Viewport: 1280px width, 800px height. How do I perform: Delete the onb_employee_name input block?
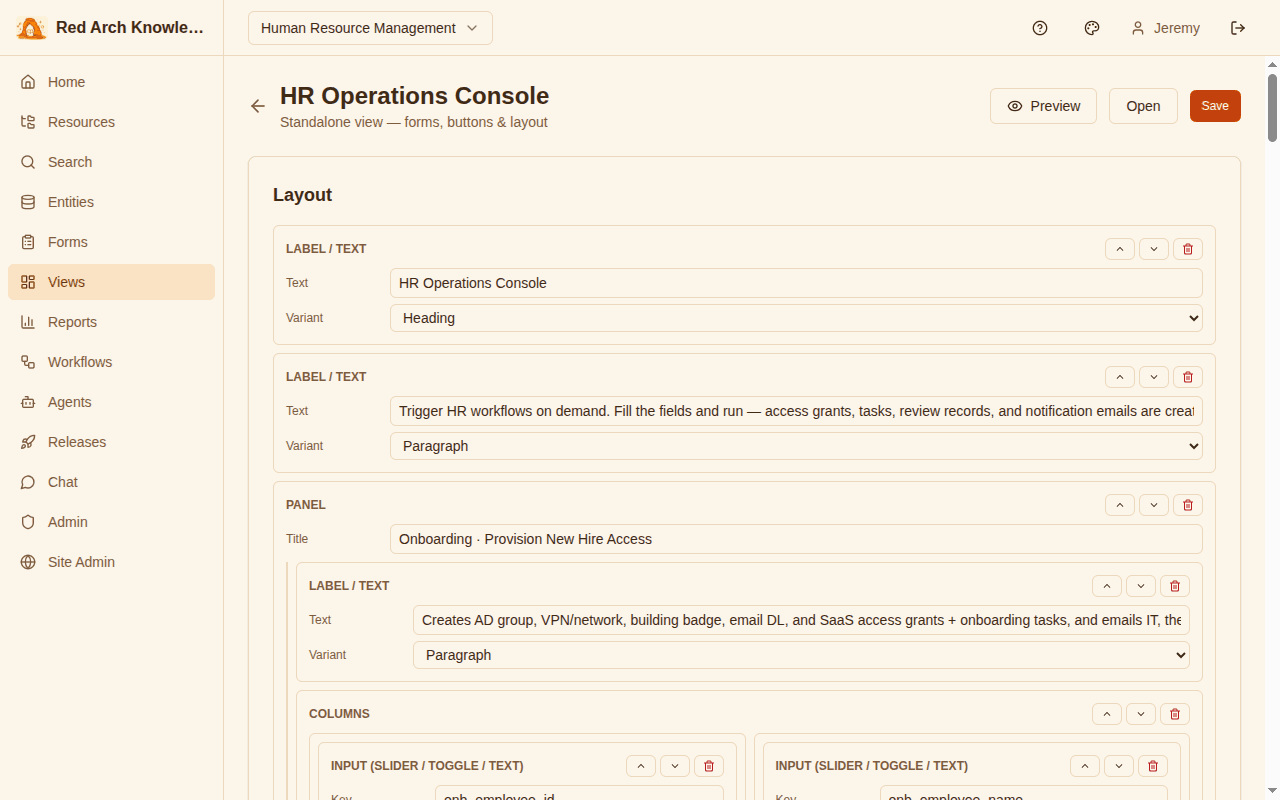point(1153,766)
